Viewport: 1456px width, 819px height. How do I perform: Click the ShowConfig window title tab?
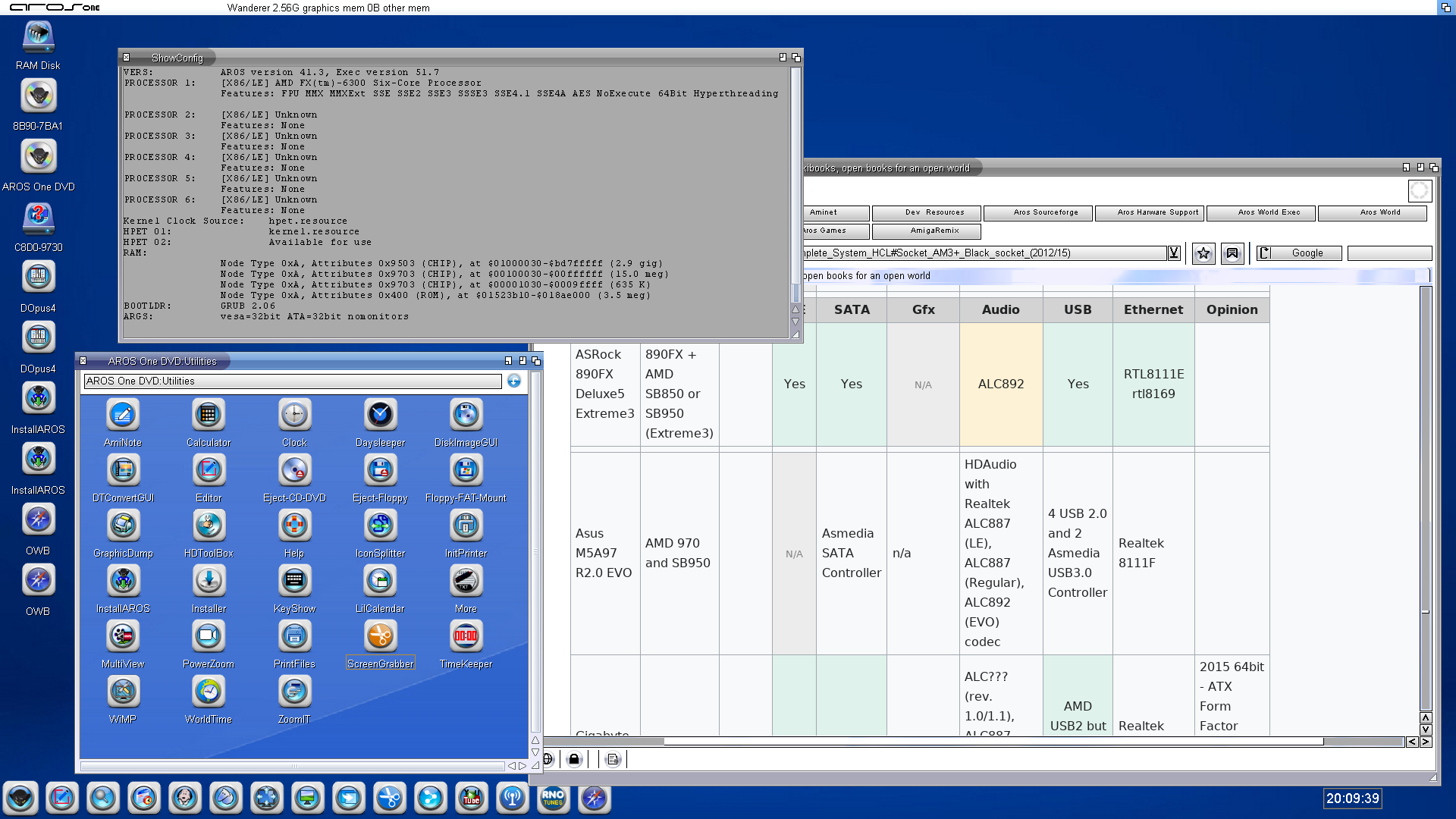tap(177, 58)
